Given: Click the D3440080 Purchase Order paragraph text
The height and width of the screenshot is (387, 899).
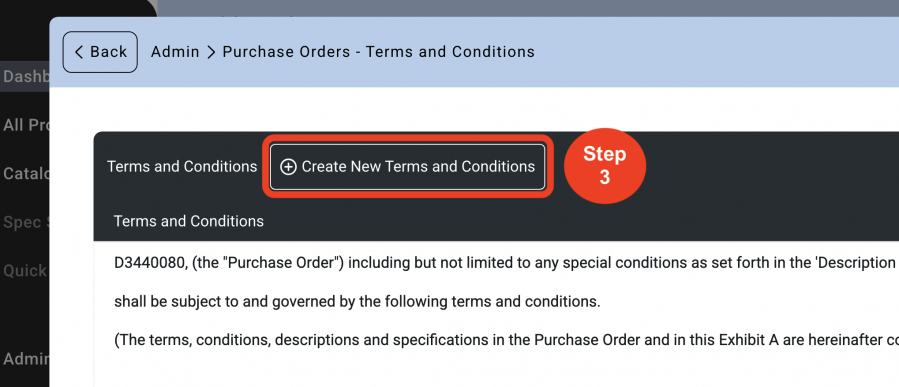Looking at the screenshot, I should (x=506, y=263).
